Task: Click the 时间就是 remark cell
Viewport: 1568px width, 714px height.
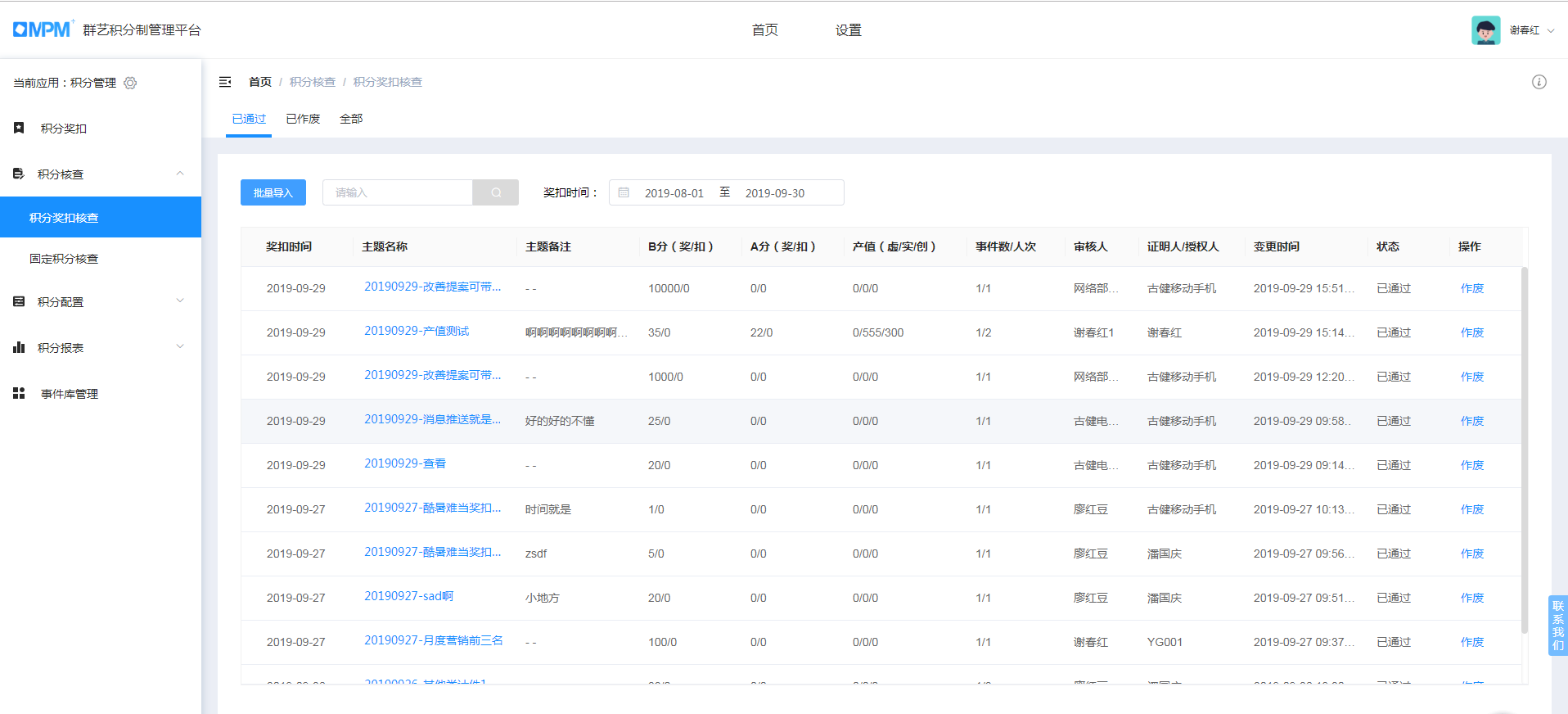Action: point(548,509)
